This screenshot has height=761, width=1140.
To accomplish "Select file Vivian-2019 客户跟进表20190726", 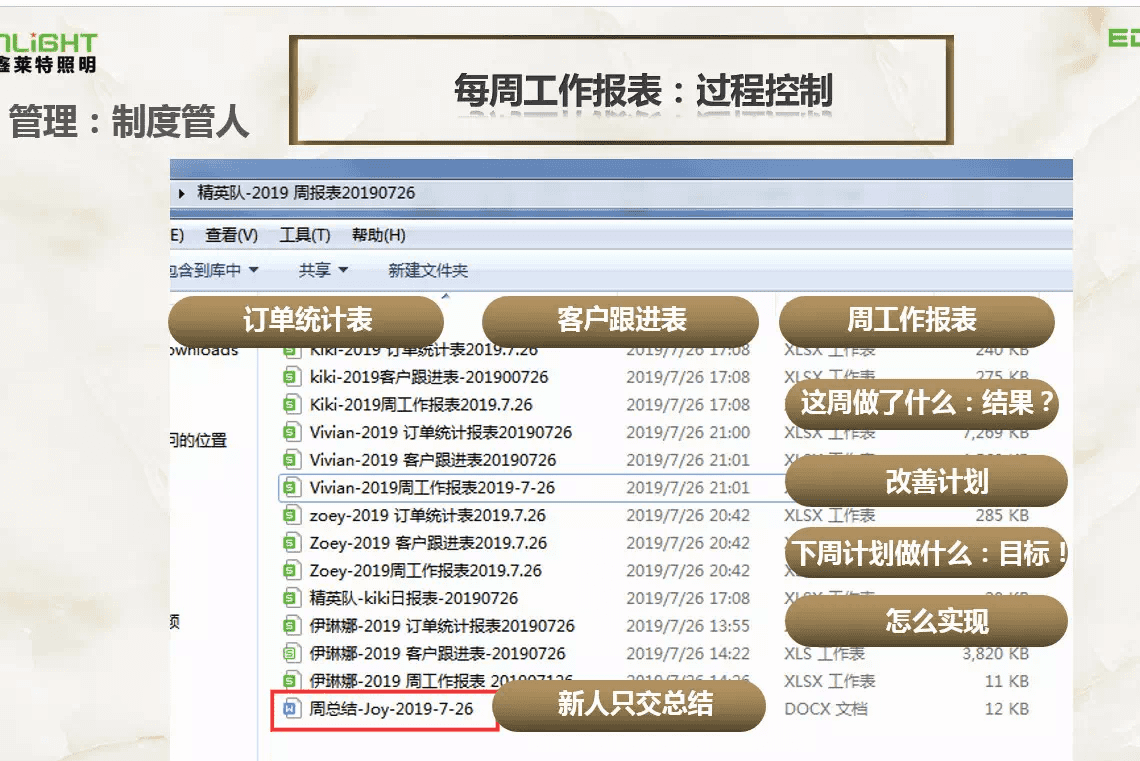I will [x=433, y=460].
